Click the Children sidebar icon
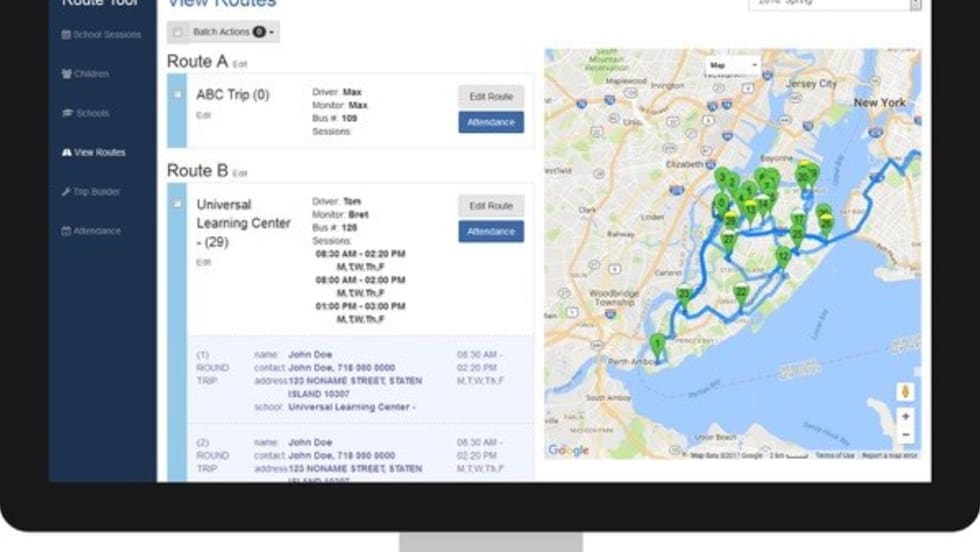This screenshot has width=980, height=552. 66,74
